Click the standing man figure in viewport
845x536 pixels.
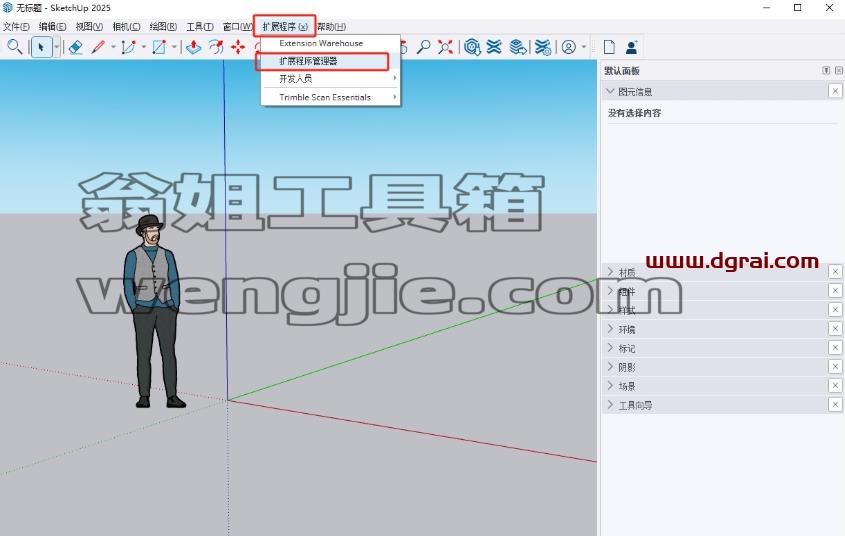pos(155,312)
